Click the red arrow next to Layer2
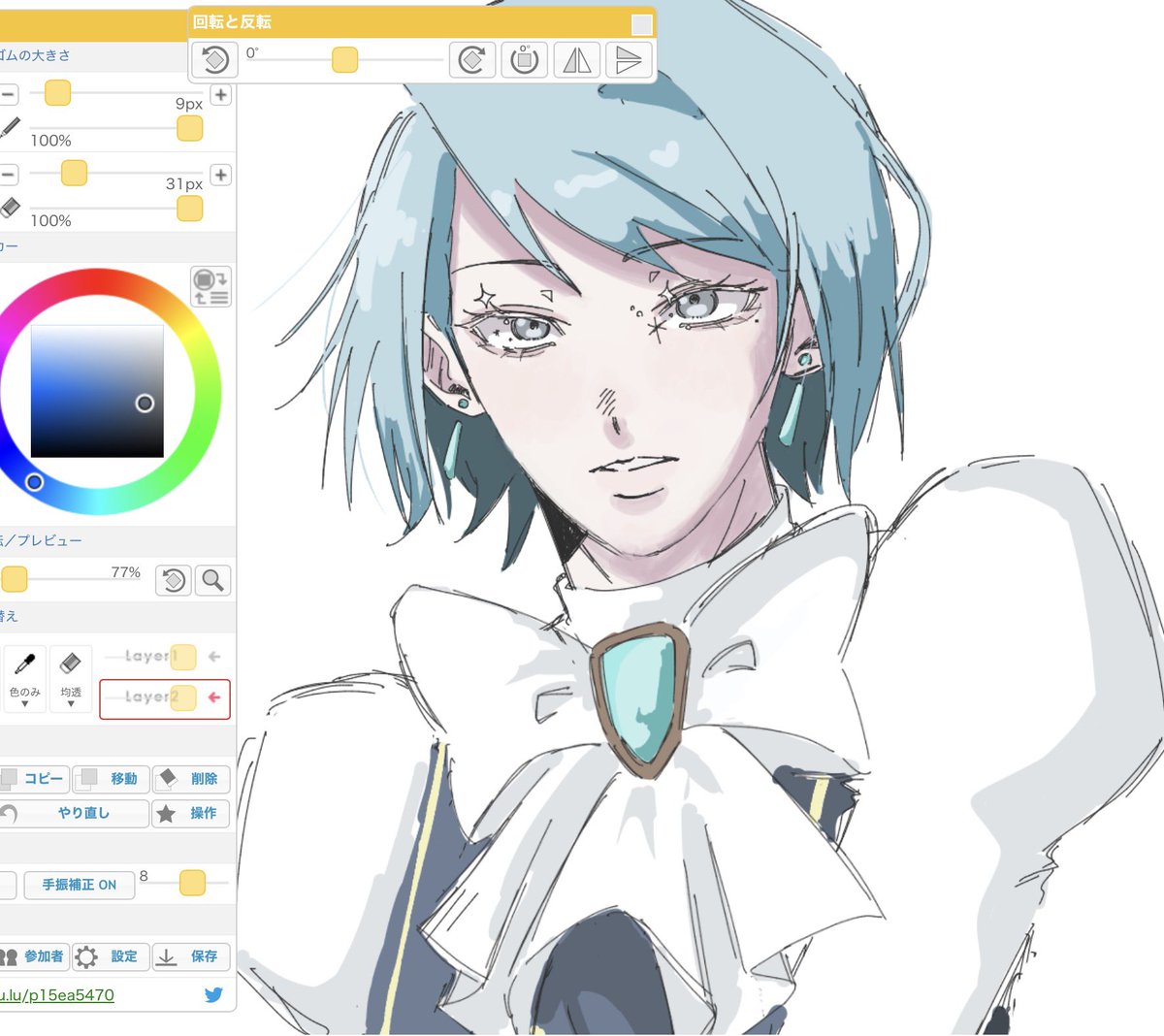Viewport: 1164px width, 1036px height. [214, 697]
